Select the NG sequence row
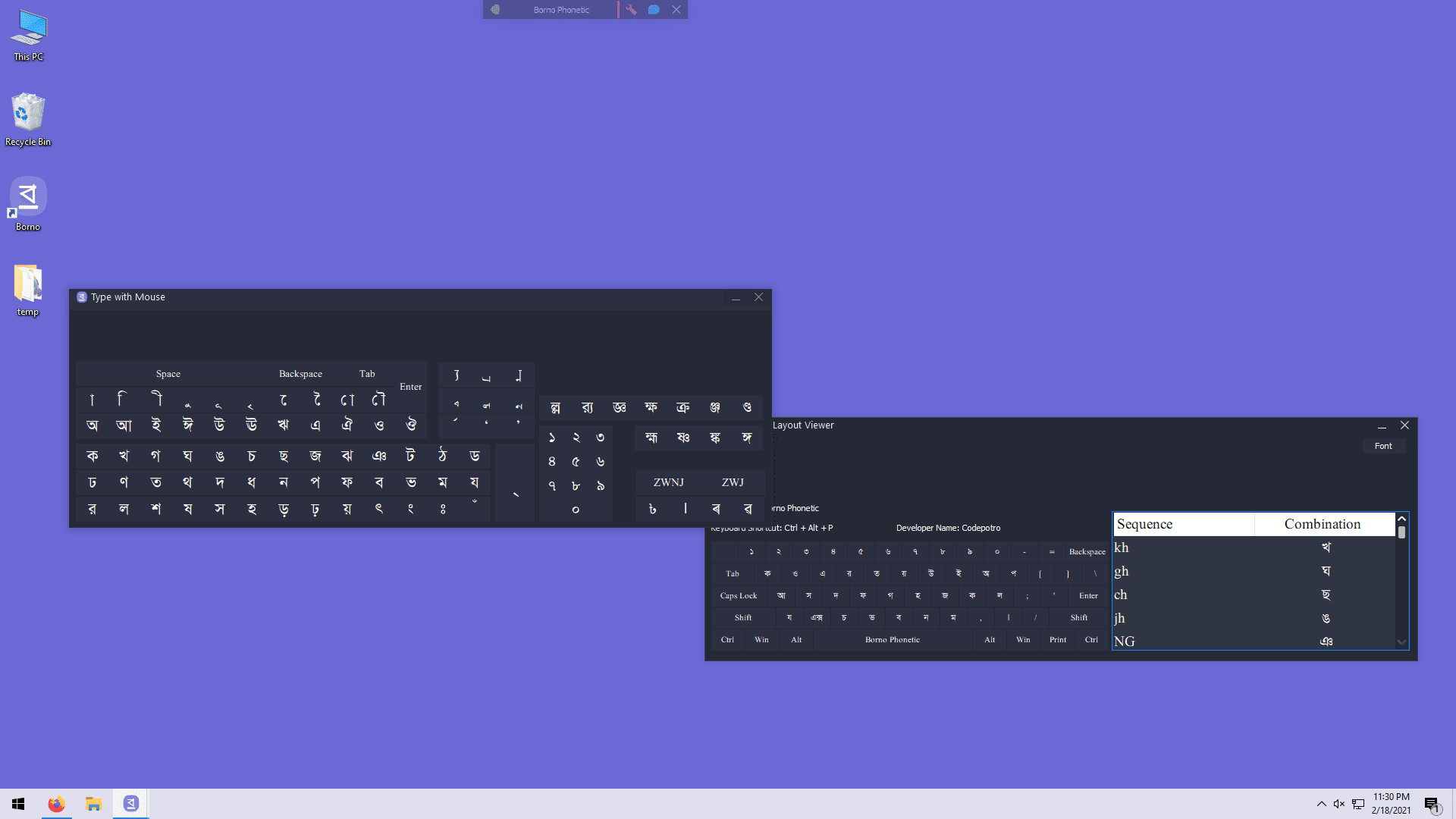Viewport: 1456px width, 819px height. coord(1254,641)
